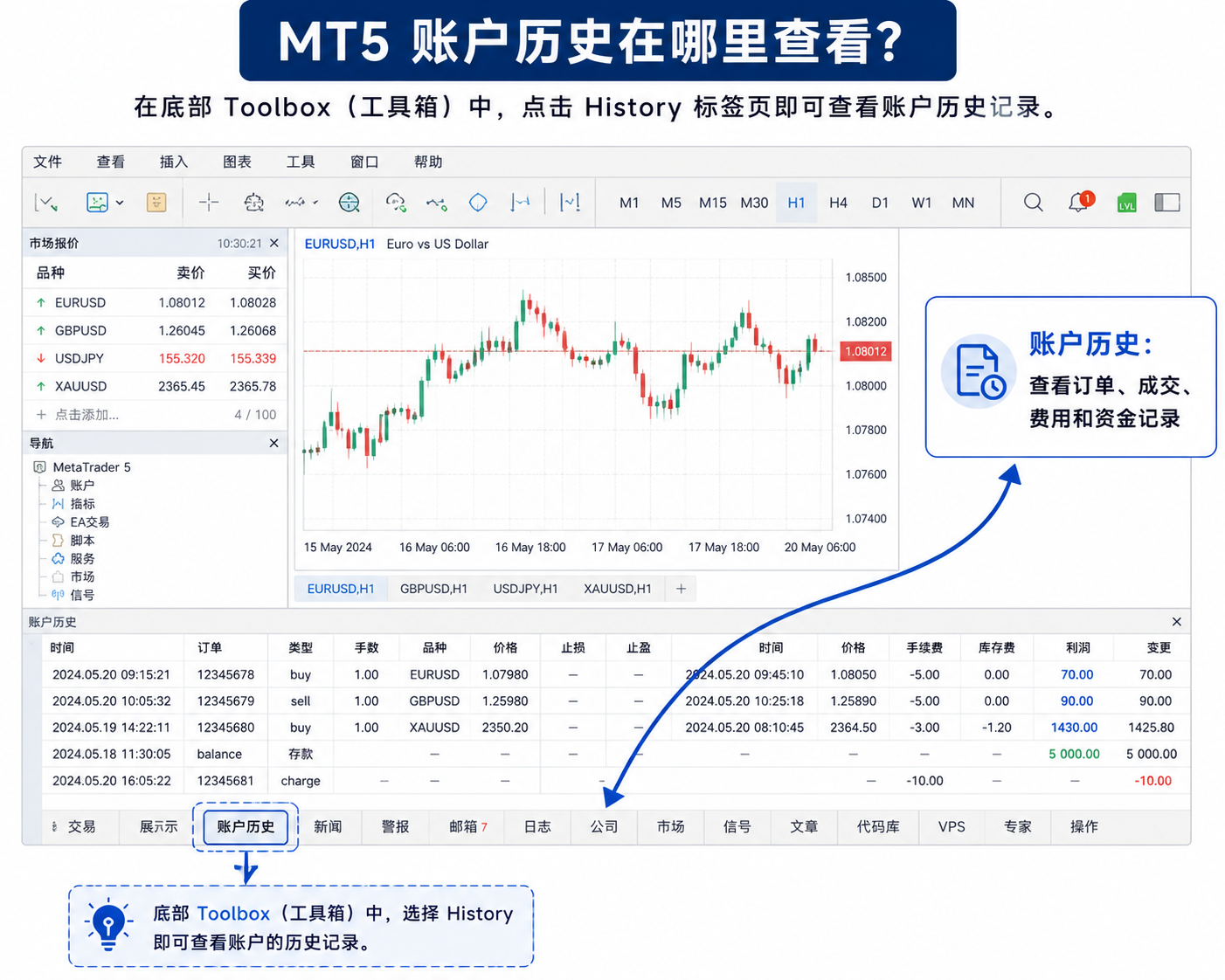The image size is (1225, 980).
Task: Switch timeframe to M15
Action: pos(713,203)
